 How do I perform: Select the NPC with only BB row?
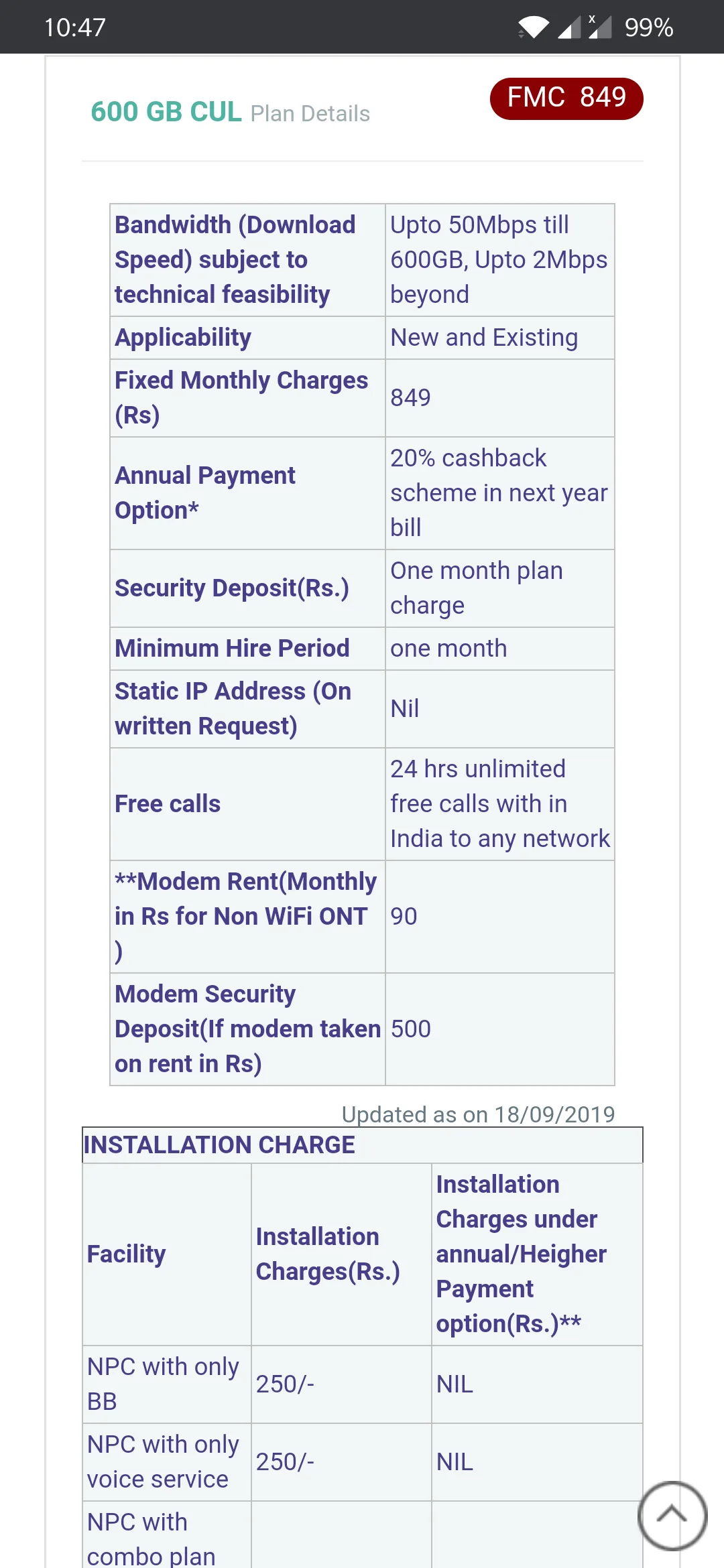point(163,1384)
